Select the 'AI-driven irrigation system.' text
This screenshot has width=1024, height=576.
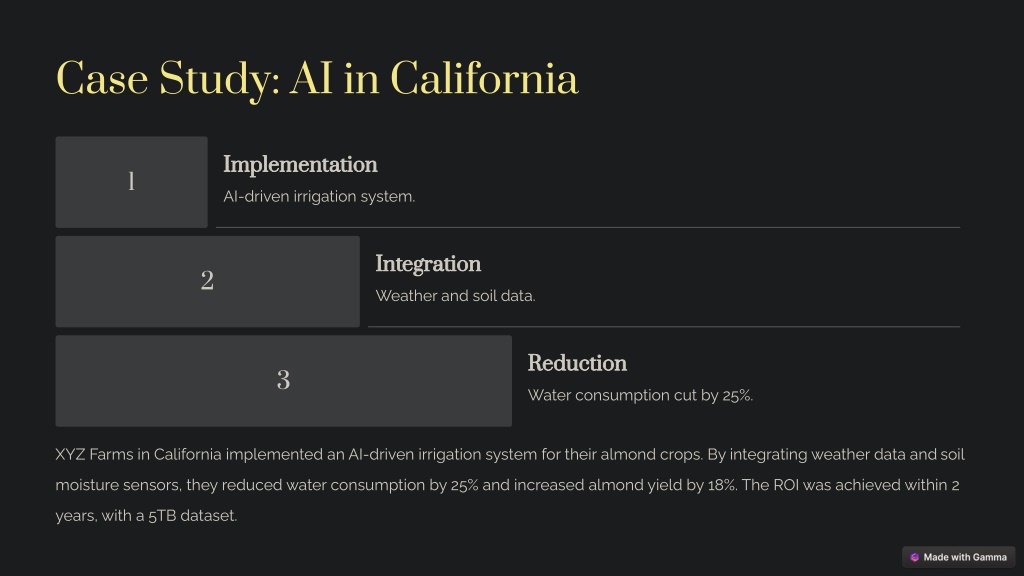[319, 197]
